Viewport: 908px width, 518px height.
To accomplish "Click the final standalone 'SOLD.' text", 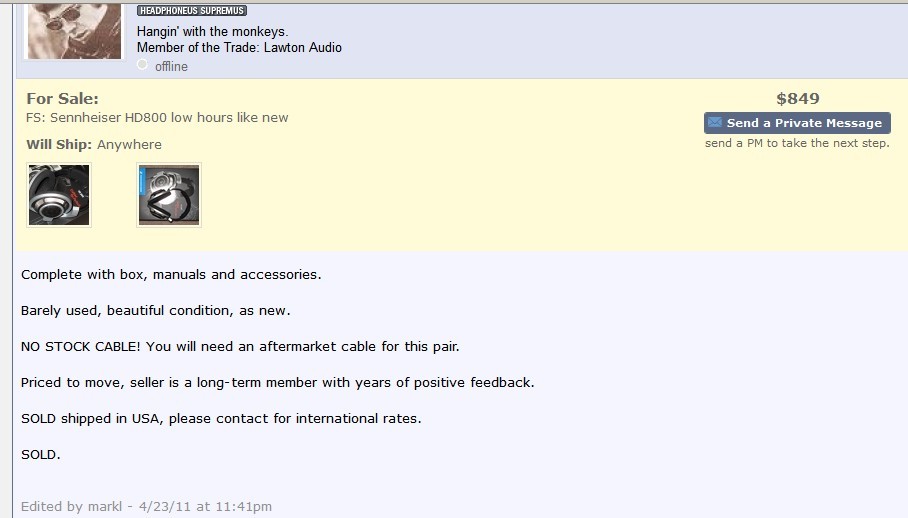I will 41,455.
